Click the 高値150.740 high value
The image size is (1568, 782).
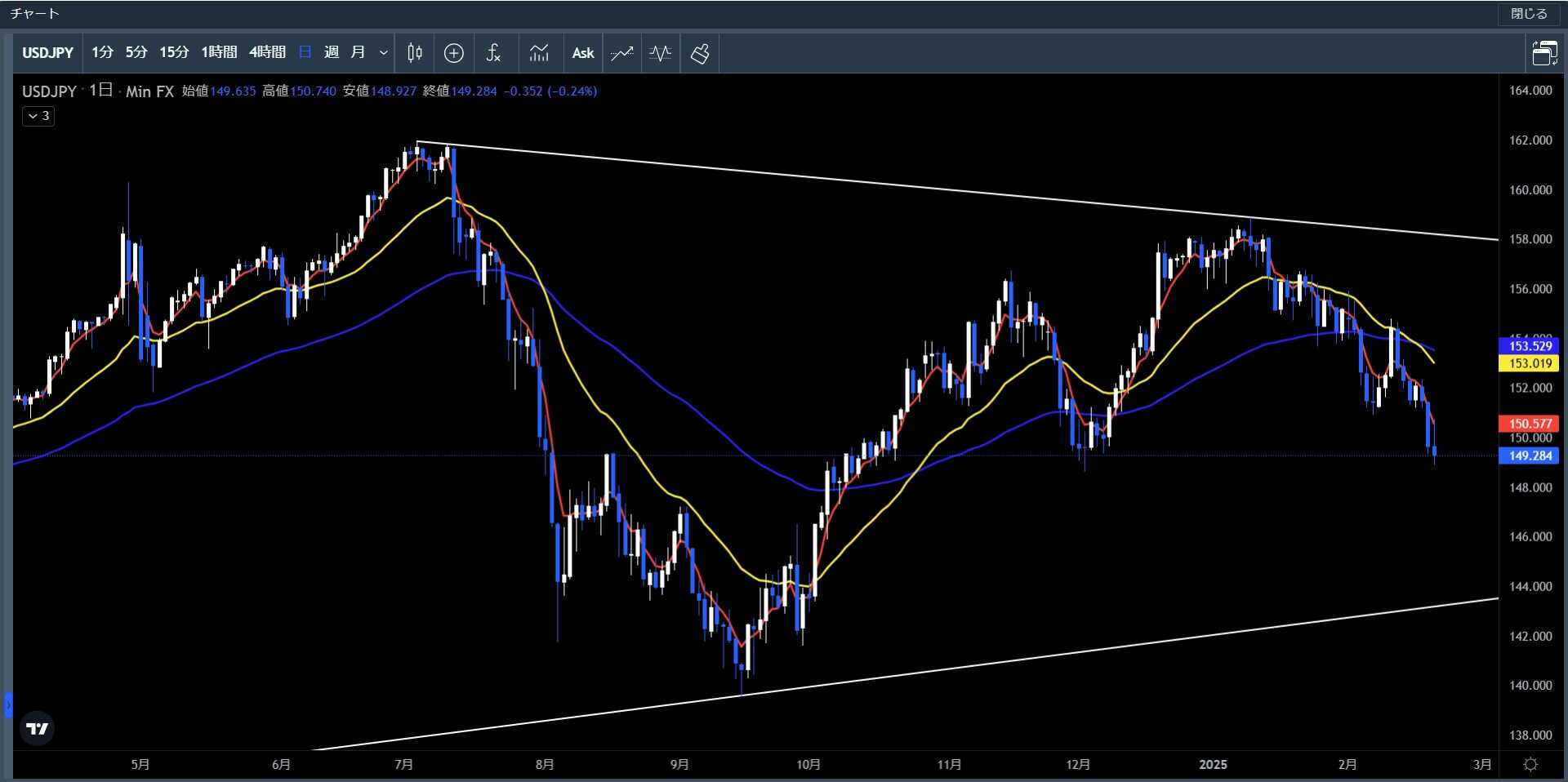(299, 91)
